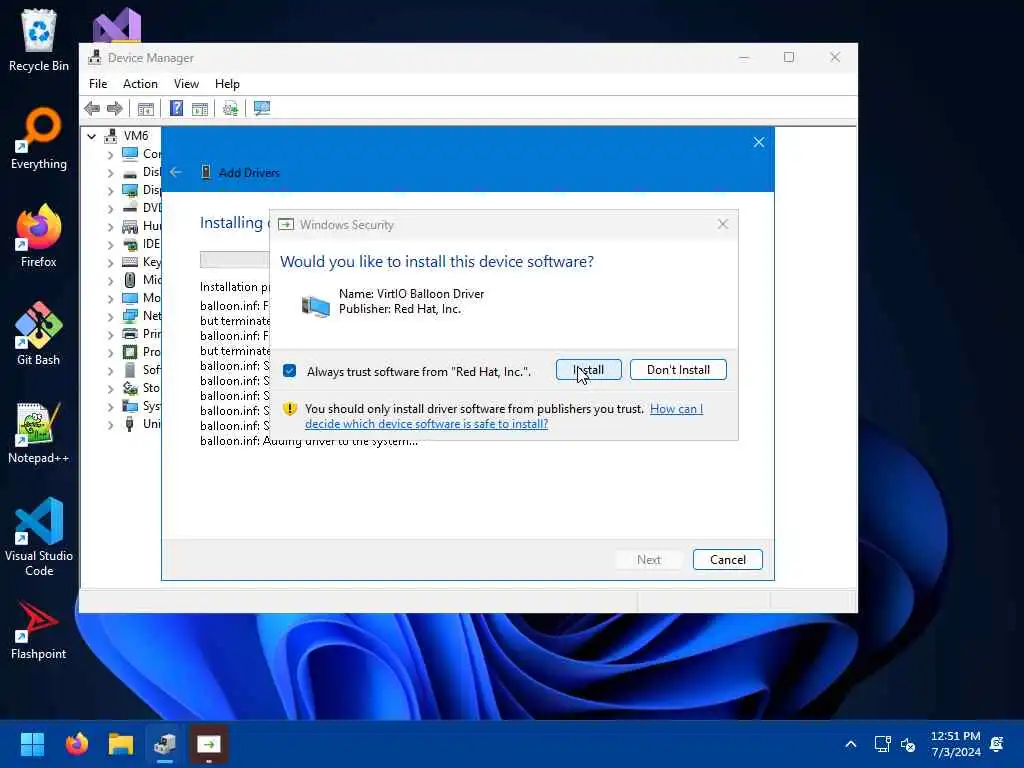This screenshot has width=1024, height=768.
Task: Show hidden icons in the system tray
Action: 851,744
